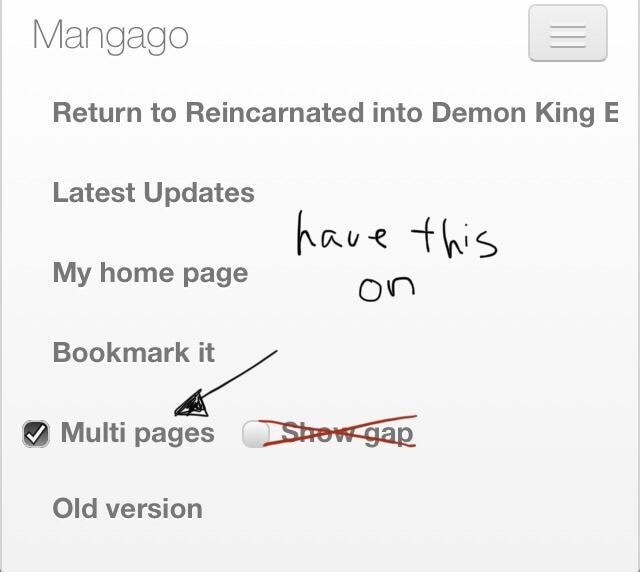Uncheck the Multi pages option
The image size is (640, 572).
tap(36, 433)
